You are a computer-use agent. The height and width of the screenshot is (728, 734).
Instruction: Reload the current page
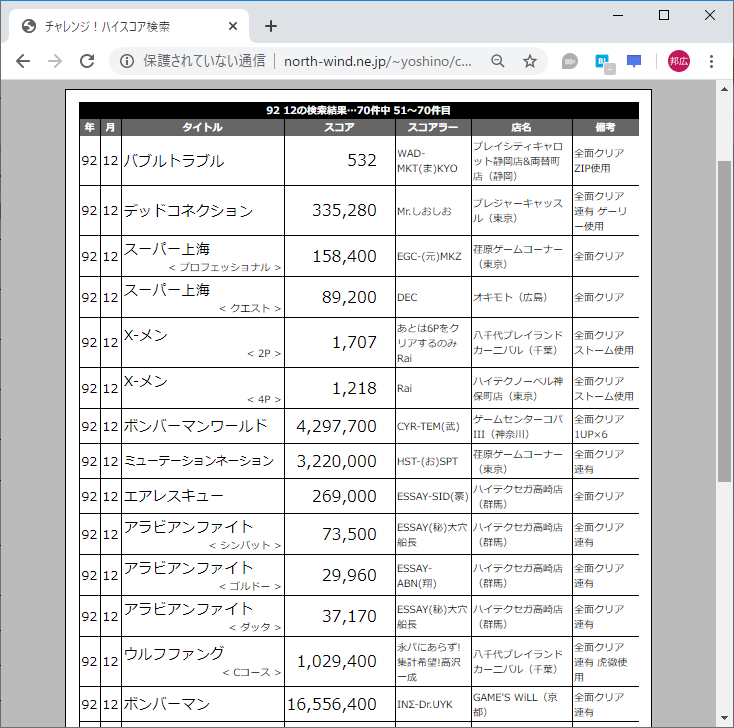(x=87, y=61)
